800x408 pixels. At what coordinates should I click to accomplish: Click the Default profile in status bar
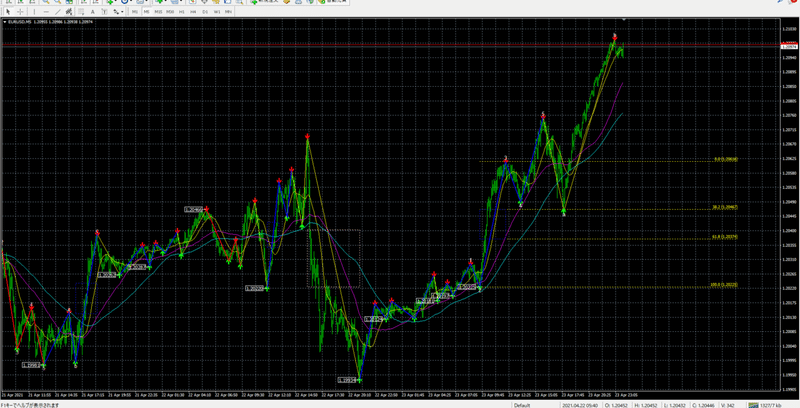[522, 405]
